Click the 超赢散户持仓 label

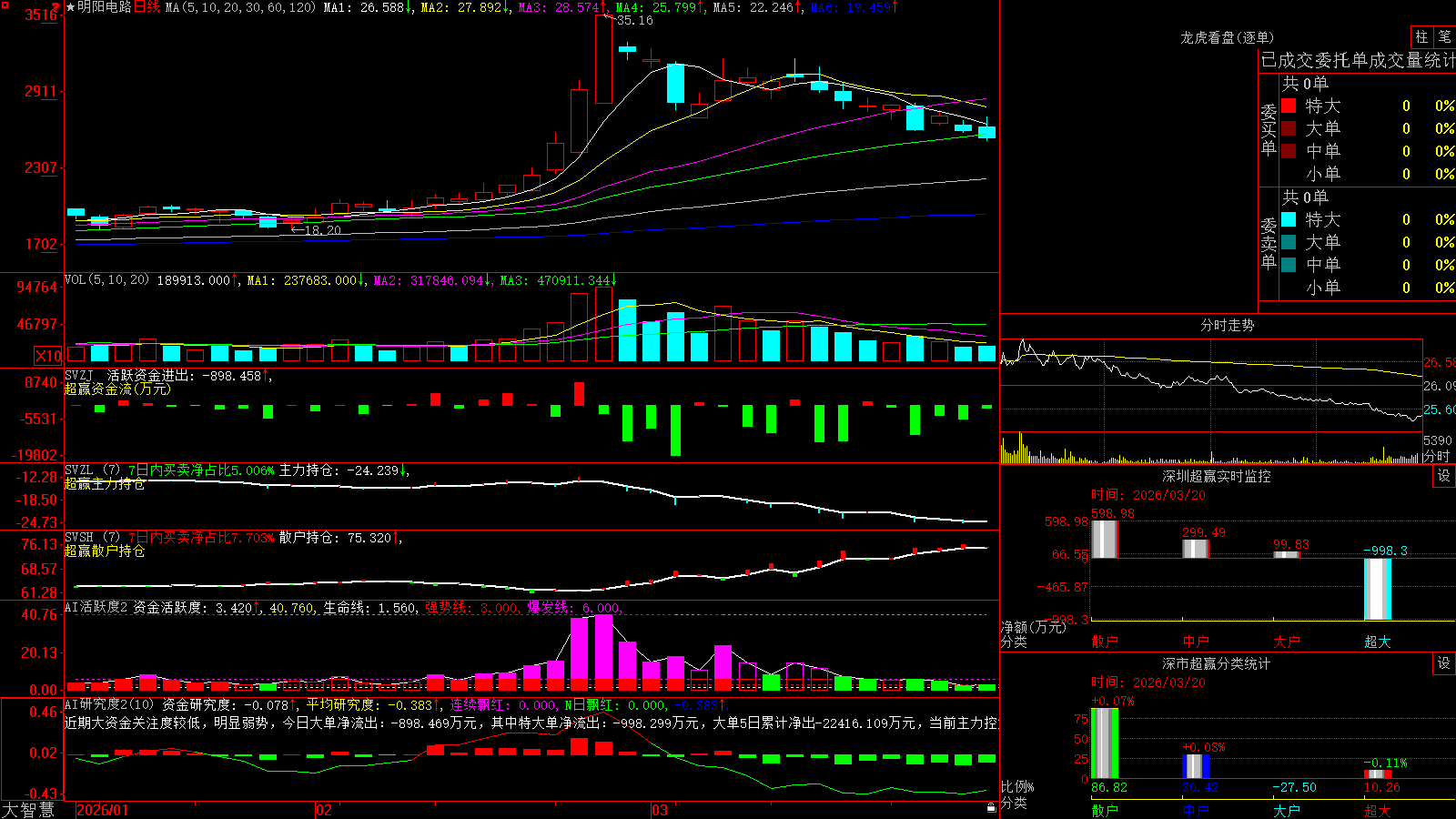(x=105, y=551)
